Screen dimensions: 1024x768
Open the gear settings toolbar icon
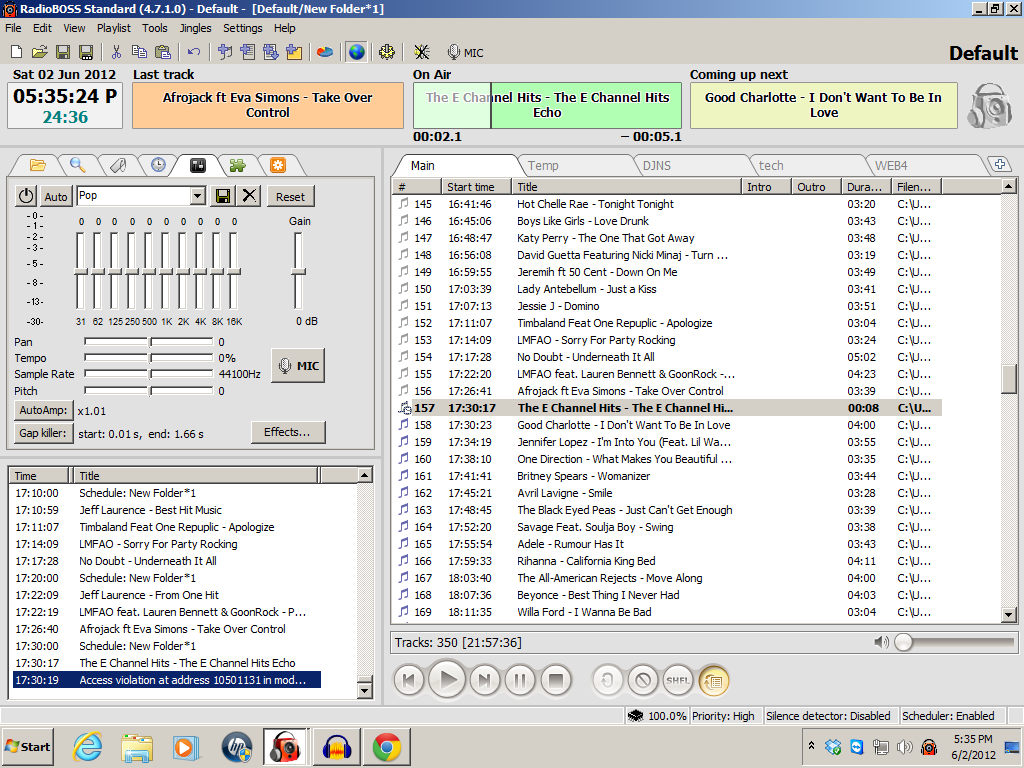pos(387,52)
